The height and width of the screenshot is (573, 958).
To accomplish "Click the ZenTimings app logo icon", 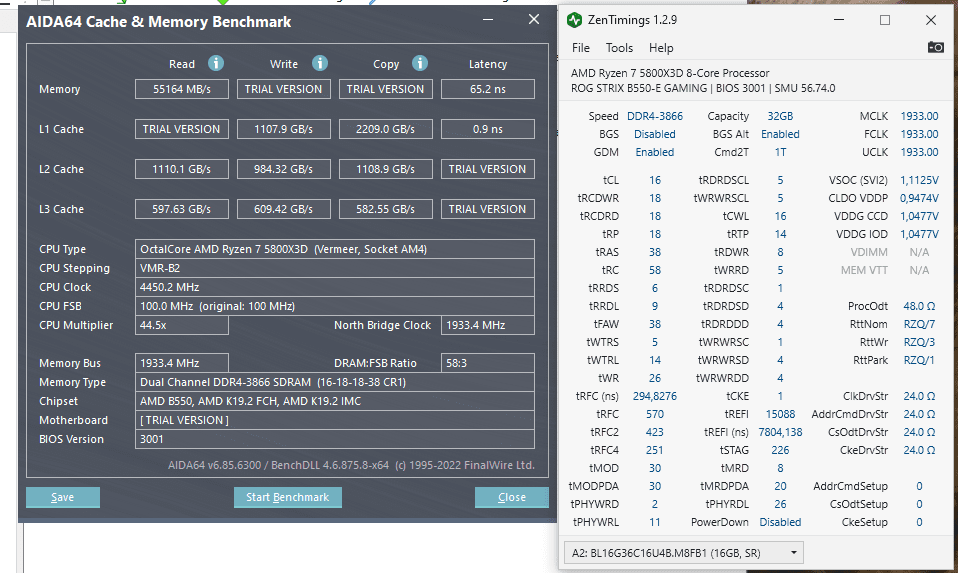I will click(x=574, y=20).
